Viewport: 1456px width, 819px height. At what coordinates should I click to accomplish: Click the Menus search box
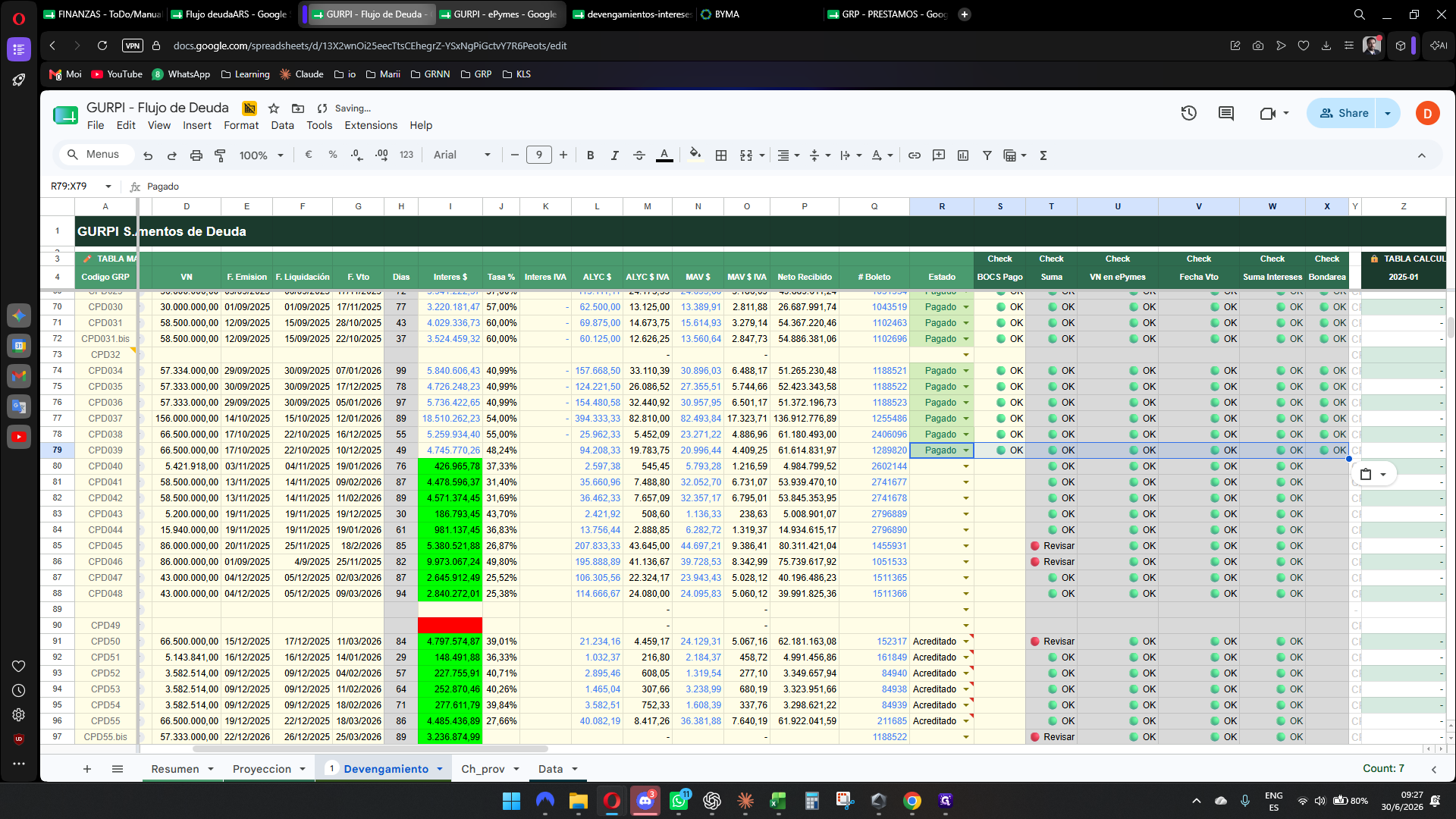(97, 155)
